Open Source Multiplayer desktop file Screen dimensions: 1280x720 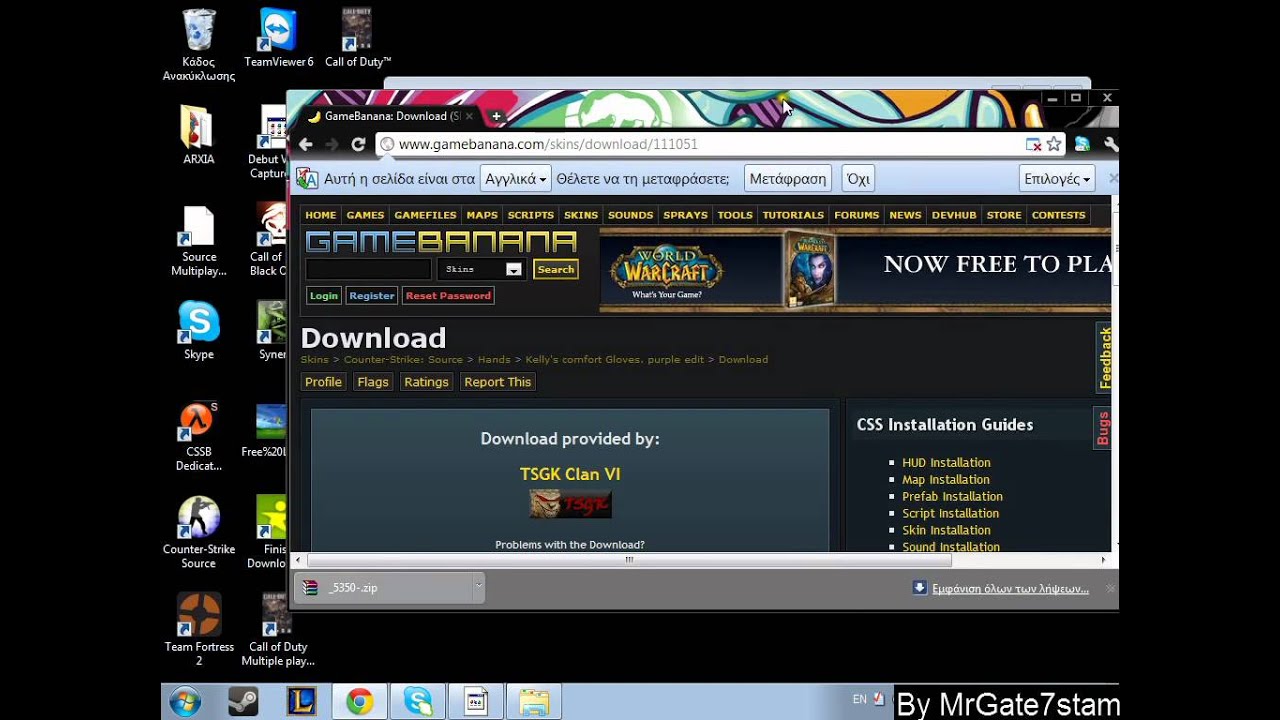click(198, 241)
